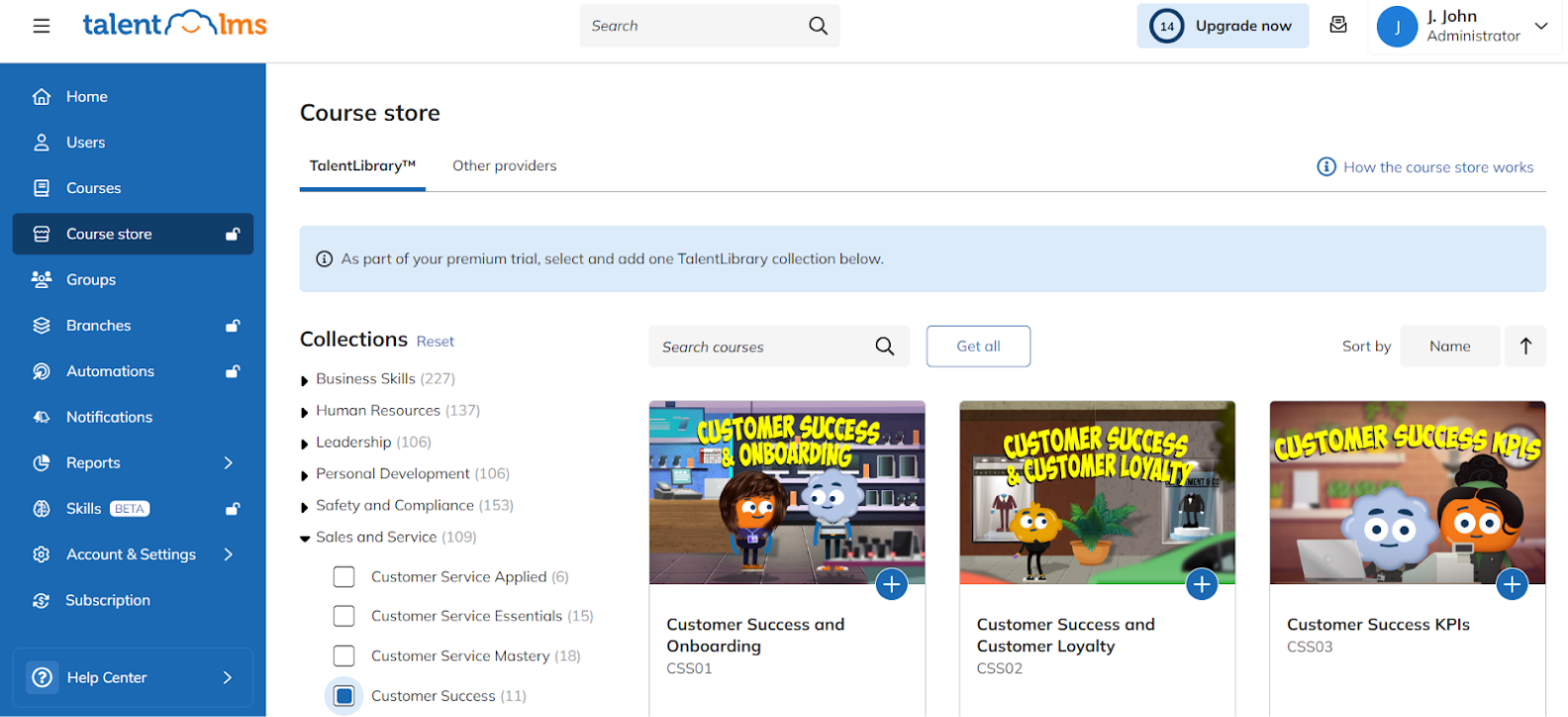The image size is (1568, 717).
Task: Open the J. John account dropdown chevron
Action: (1541, 26)
